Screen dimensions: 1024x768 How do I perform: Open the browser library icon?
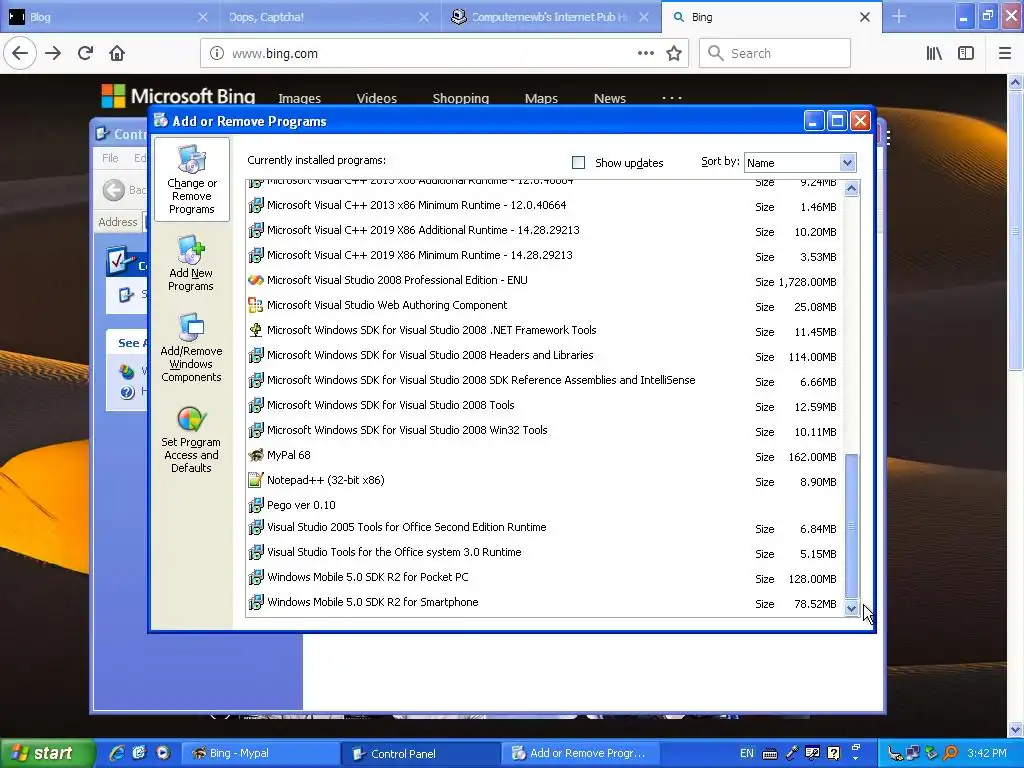click(935, 54)
